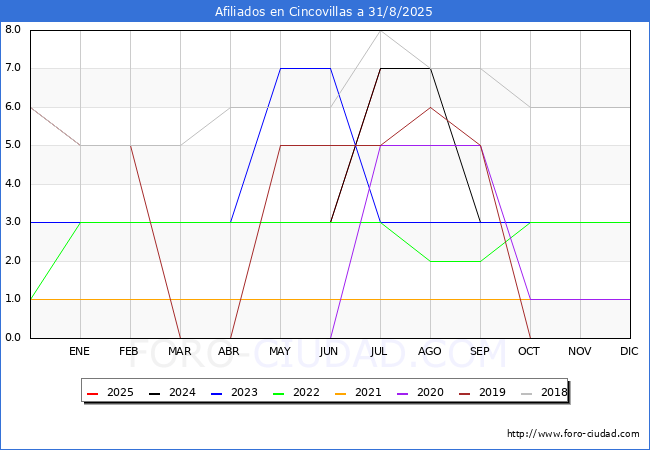Screen dimensions: 650x450
Task: Click the purple 2020 legend color swatch
Action: pyautogui.click(x=402, y=393)
